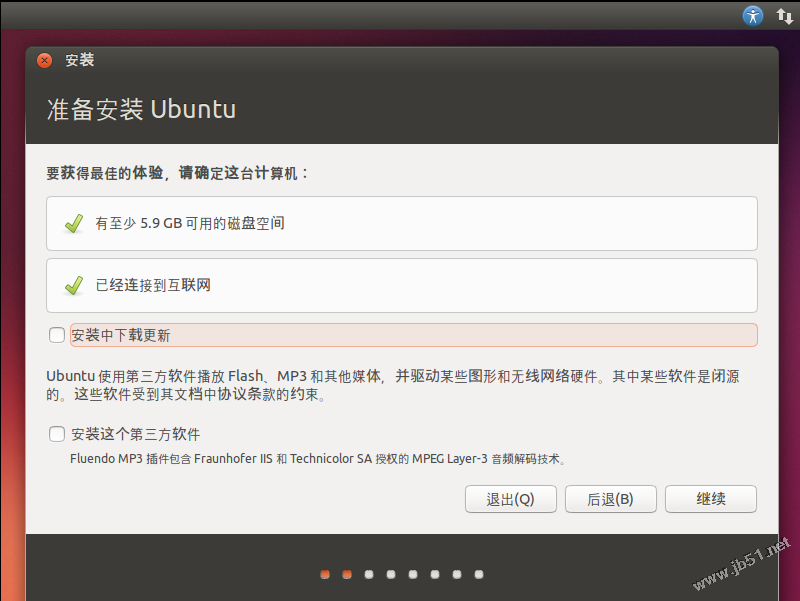800x601 pixels.
Task: Close the 安装 installer window
Action: (x=45, y=60)
